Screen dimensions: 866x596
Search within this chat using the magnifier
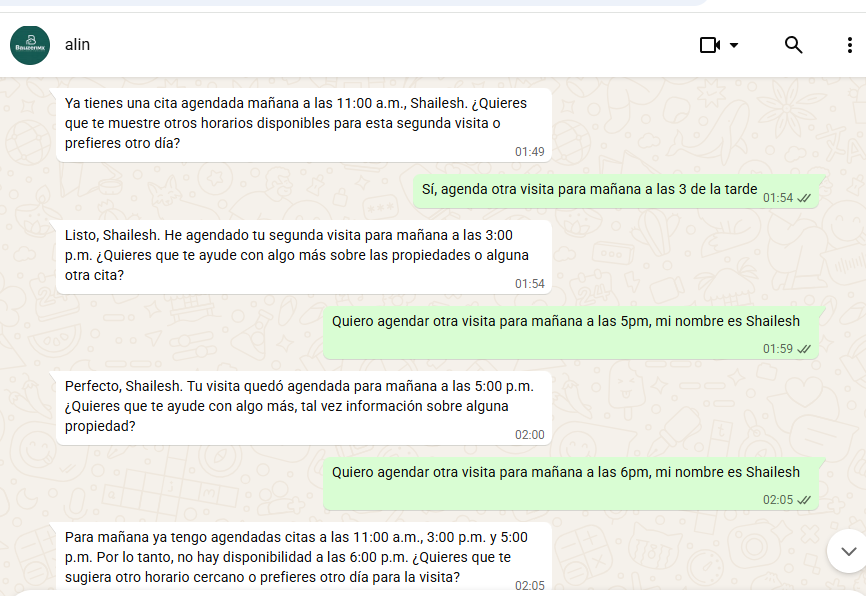coord(794,45)
